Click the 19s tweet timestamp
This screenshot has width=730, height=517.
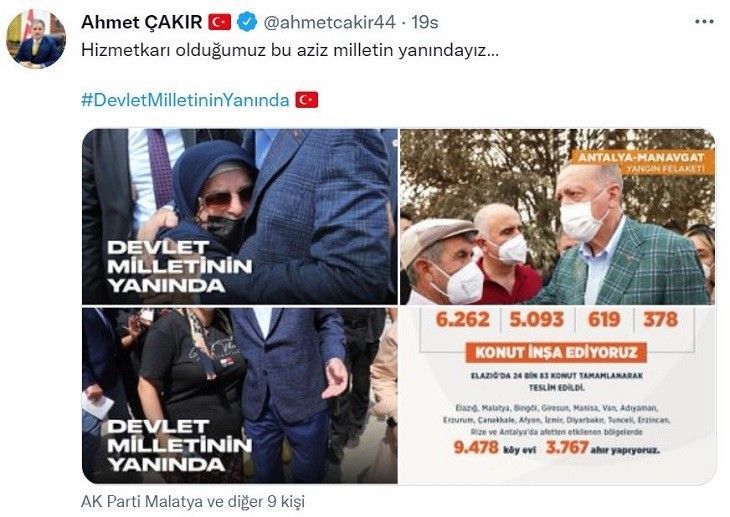425,22
